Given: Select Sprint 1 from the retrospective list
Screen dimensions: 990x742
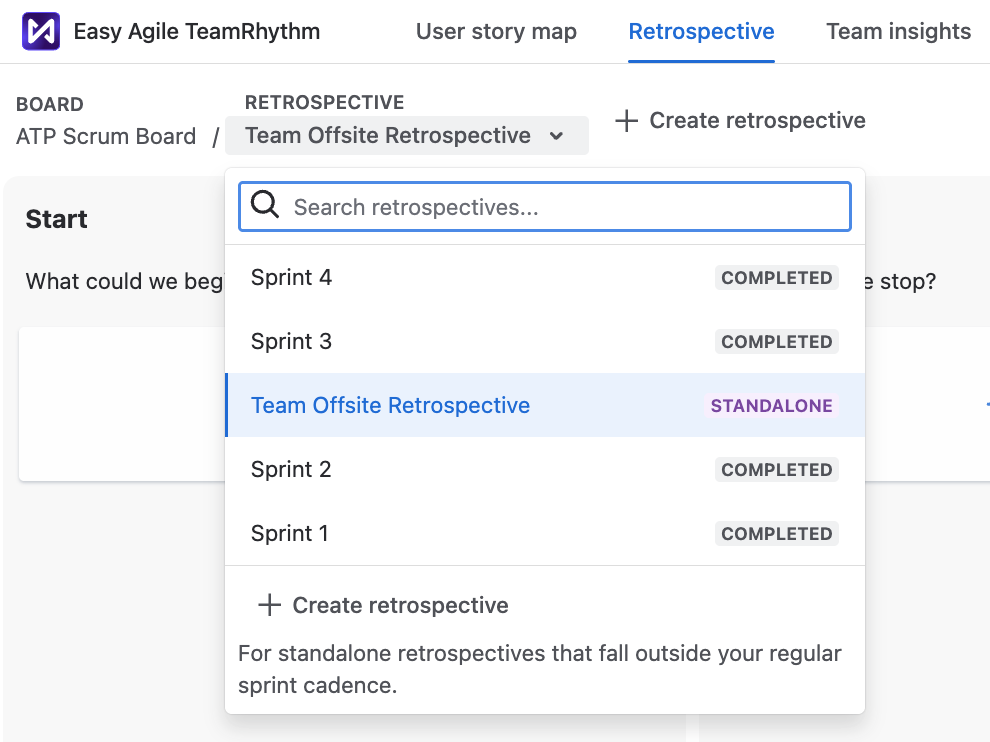Looking at the screenshot, I should click(x=545, y=534).
